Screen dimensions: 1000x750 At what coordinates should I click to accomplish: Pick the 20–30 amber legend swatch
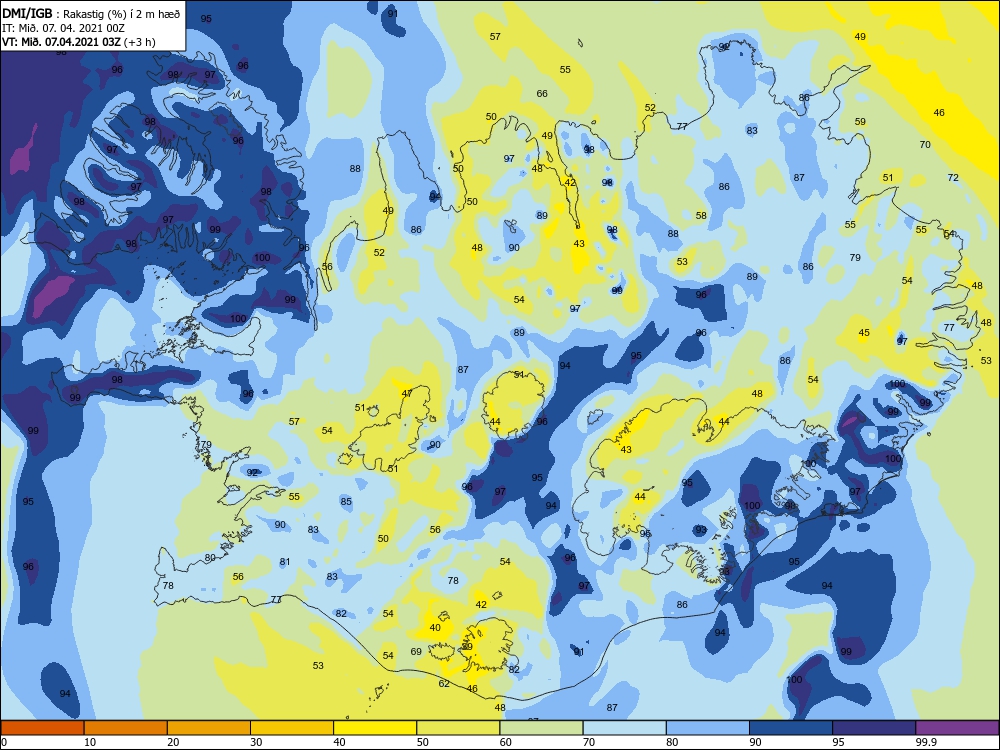tap(209, 728)
